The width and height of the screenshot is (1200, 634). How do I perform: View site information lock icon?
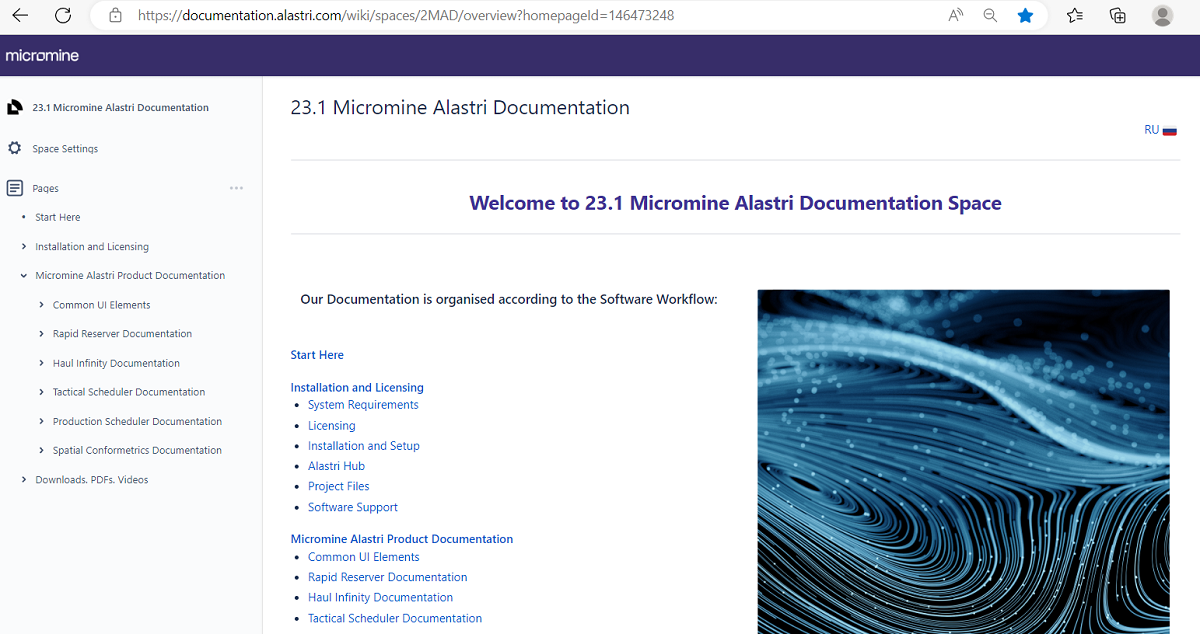(115, 16)
